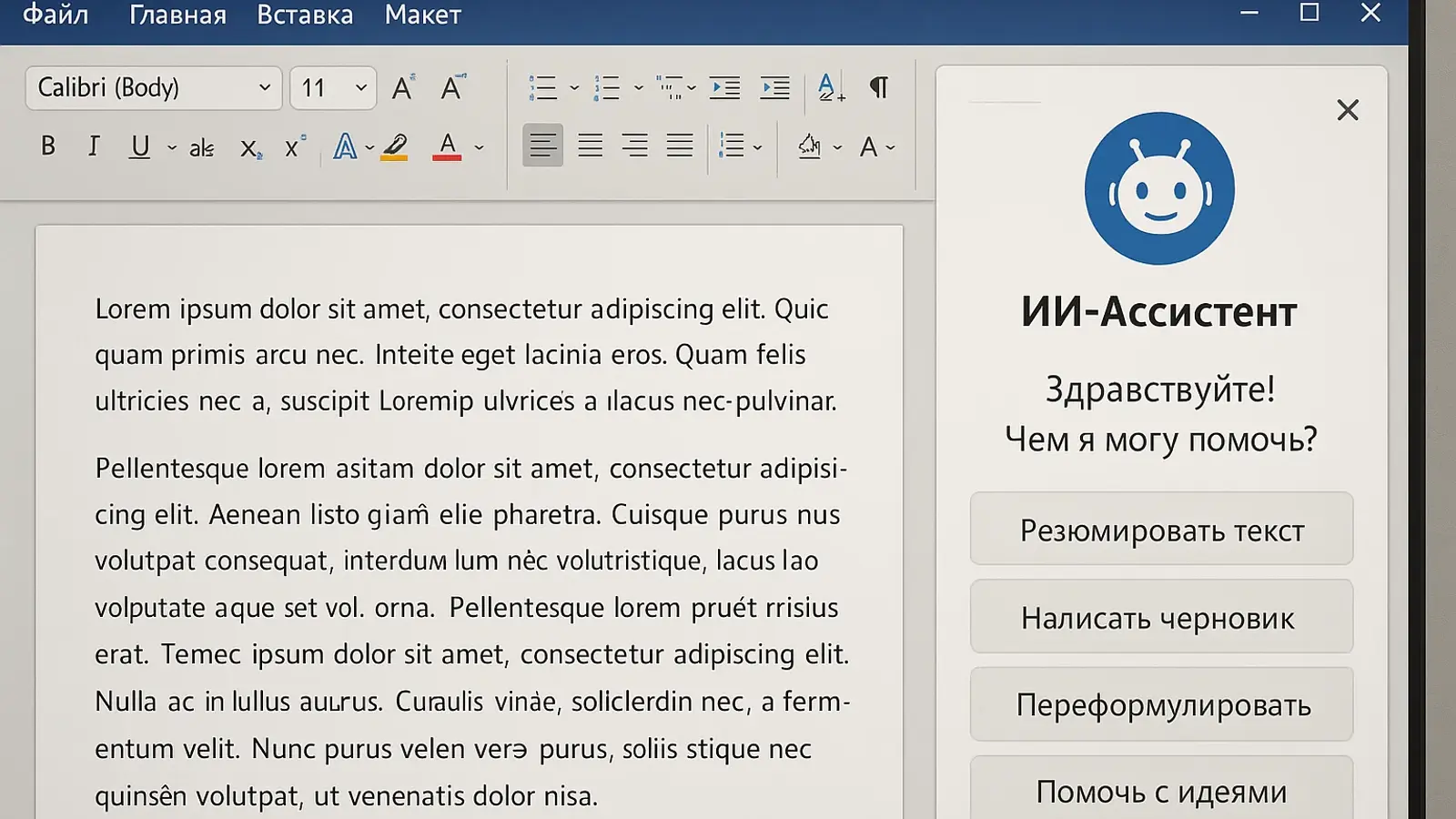Click the Резюмировать текст button
The image size is (1456, 819).
tap(1161, 529)
